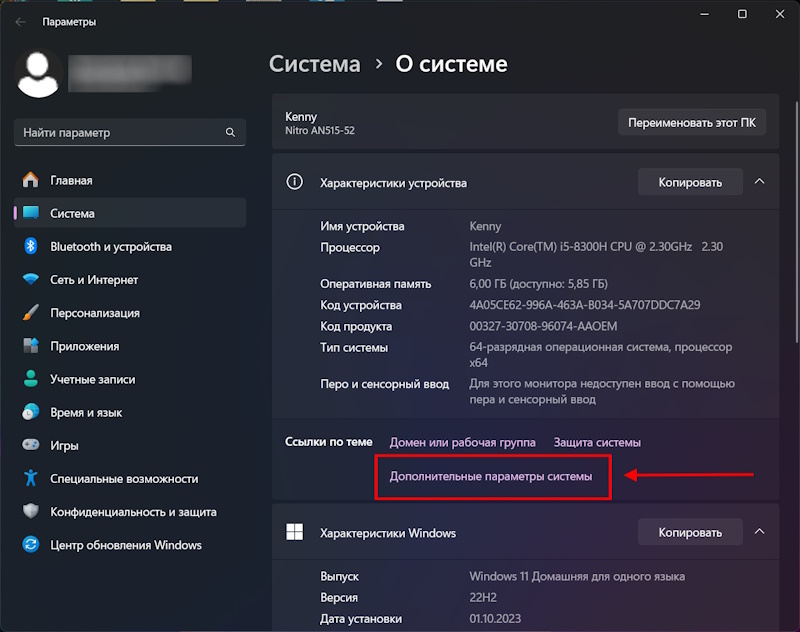Click the Версия value 22H2

pyautogui.click(x=483, y=597)
